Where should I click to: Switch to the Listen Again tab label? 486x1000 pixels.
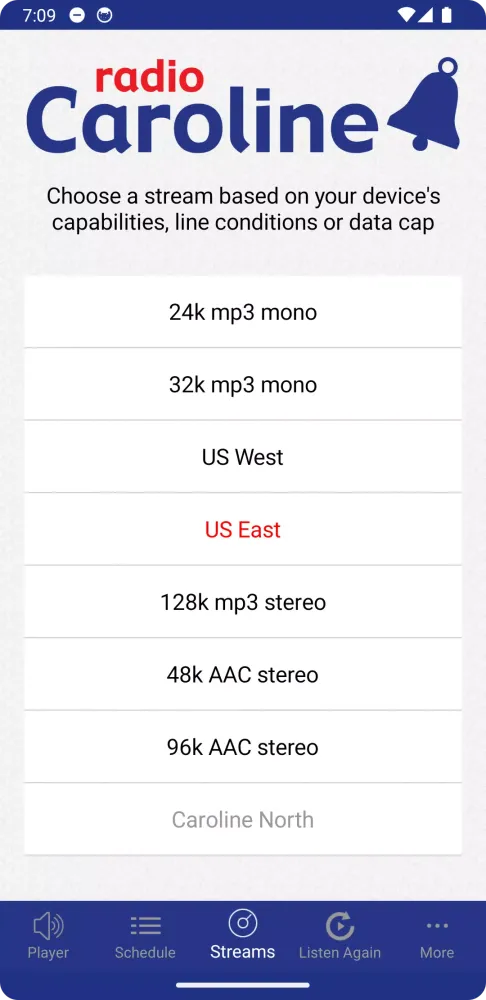pyautogui.click(x=340, y=953)
